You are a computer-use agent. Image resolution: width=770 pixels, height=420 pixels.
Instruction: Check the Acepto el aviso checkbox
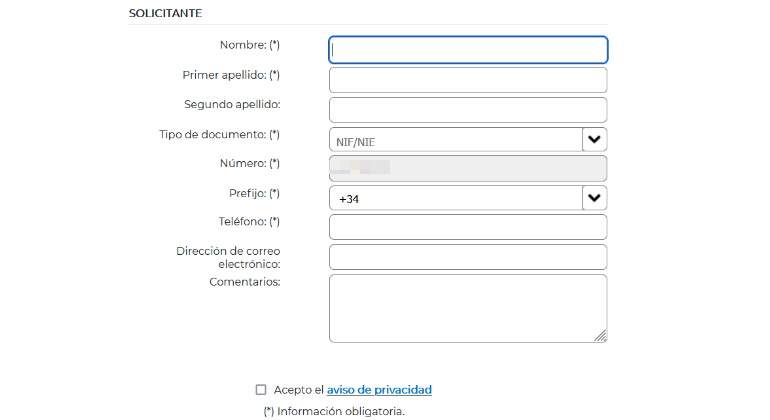[x=261, y=390]
